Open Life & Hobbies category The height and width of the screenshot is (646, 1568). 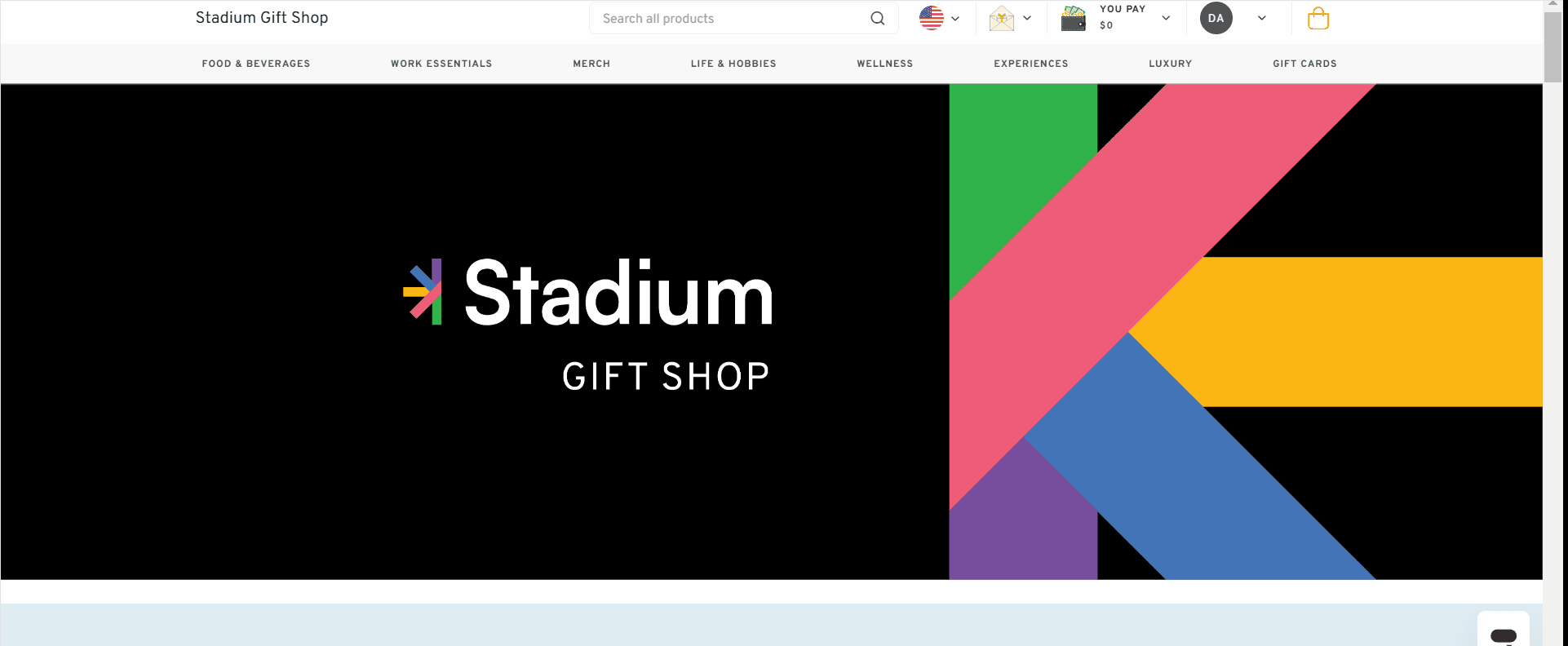733,64
